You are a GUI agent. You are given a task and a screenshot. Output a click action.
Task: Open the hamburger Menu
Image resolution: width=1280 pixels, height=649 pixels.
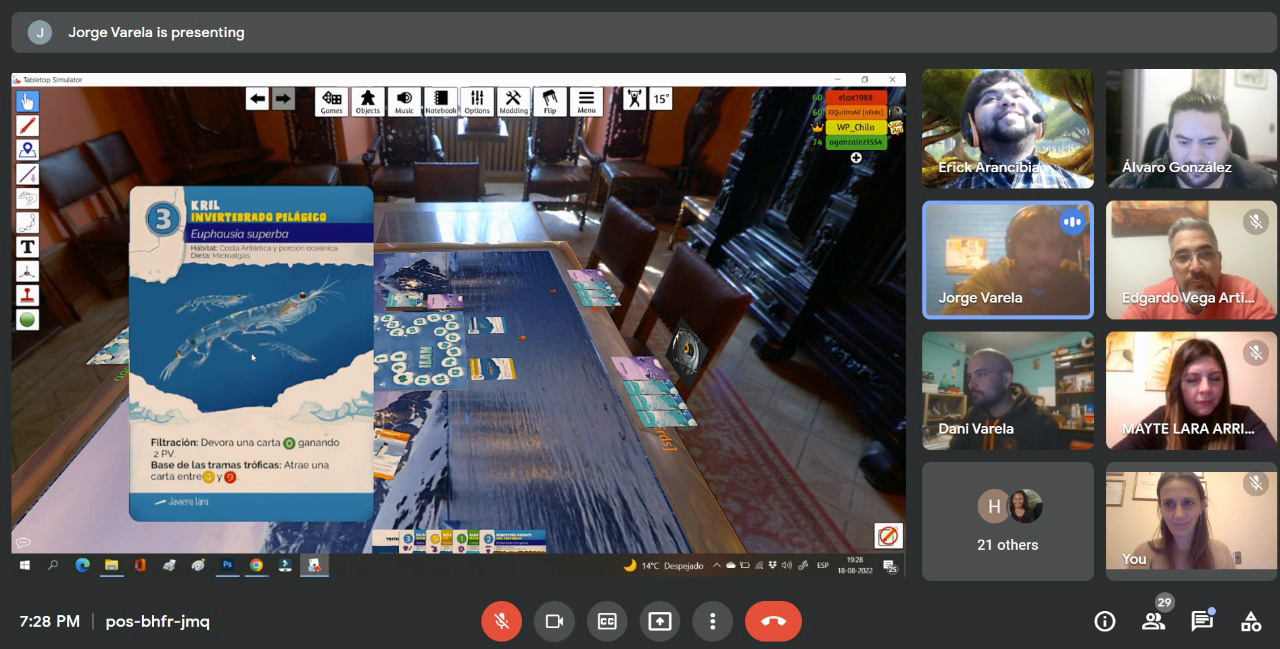586,102
